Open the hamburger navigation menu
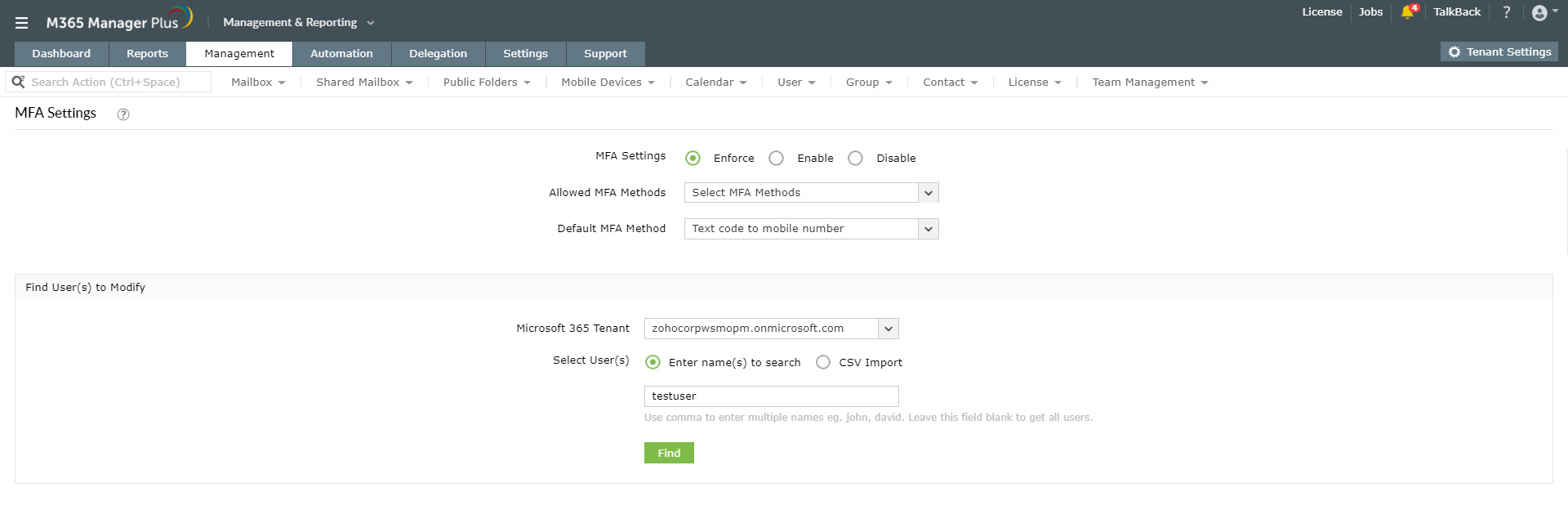This screenshot has width=1568, height=528. [22, 23]
